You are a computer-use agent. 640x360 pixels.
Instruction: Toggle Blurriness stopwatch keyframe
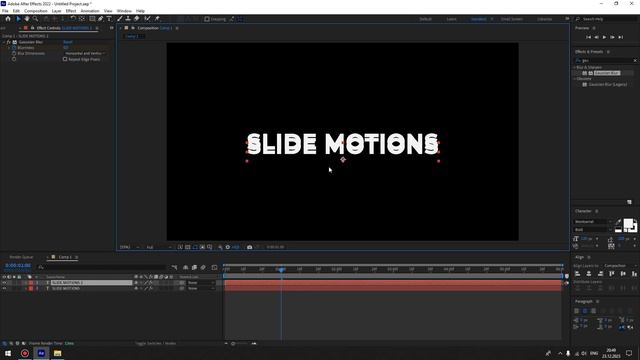pos(14,48)
